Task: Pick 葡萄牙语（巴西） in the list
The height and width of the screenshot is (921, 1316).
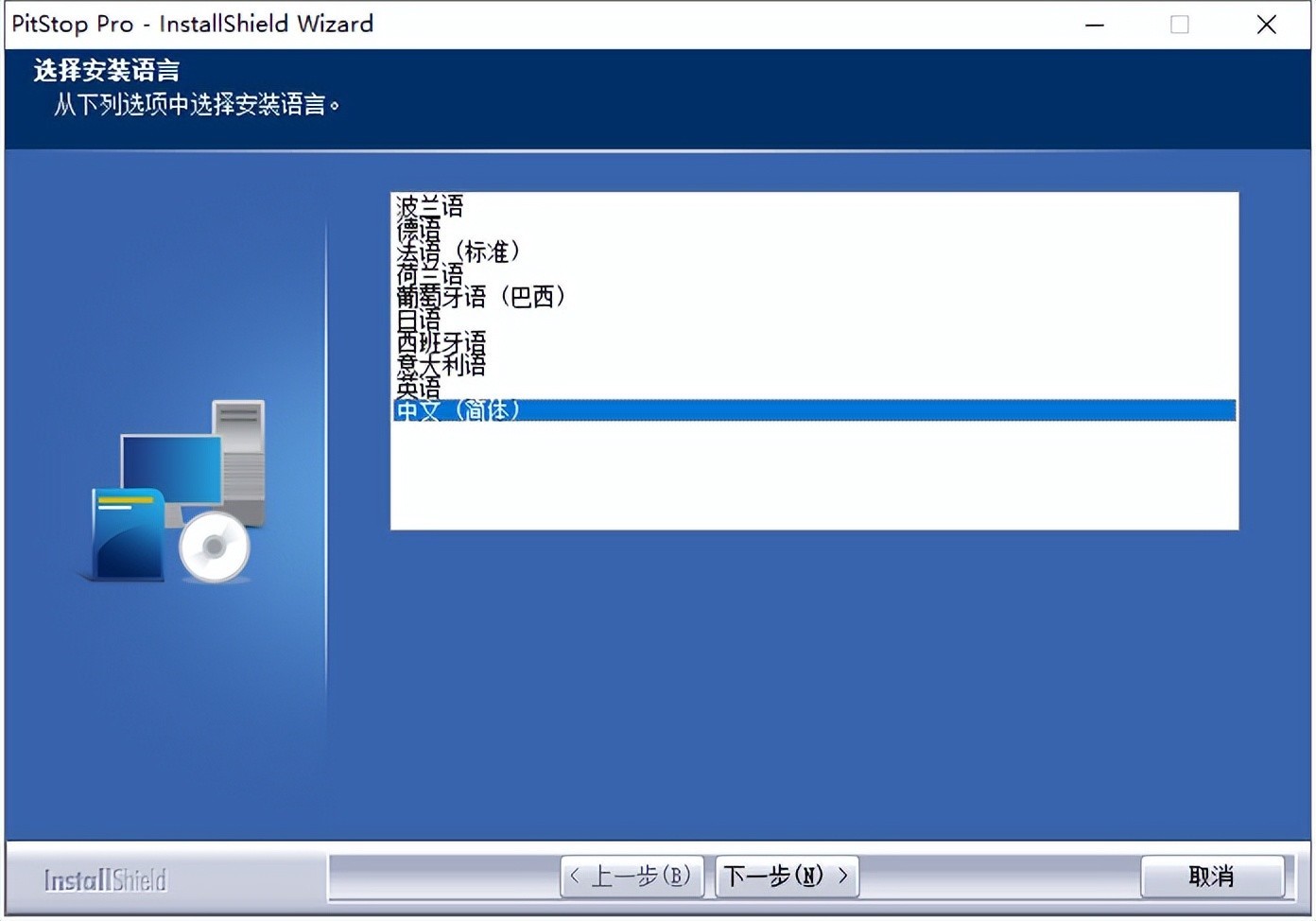Action: coord(814,296)
